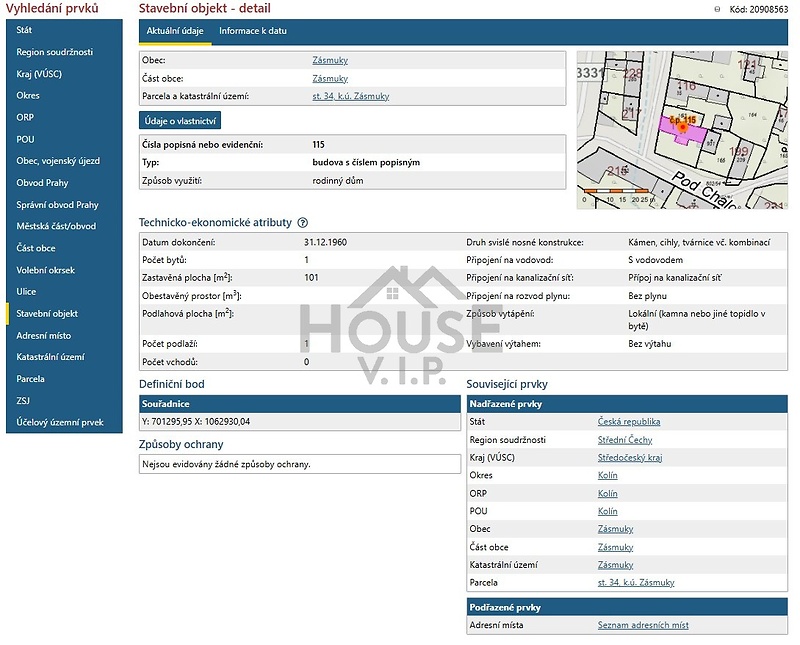800x645 pixels.
Task: Follow the Česká republika link
Action: [x=628, y=422]
